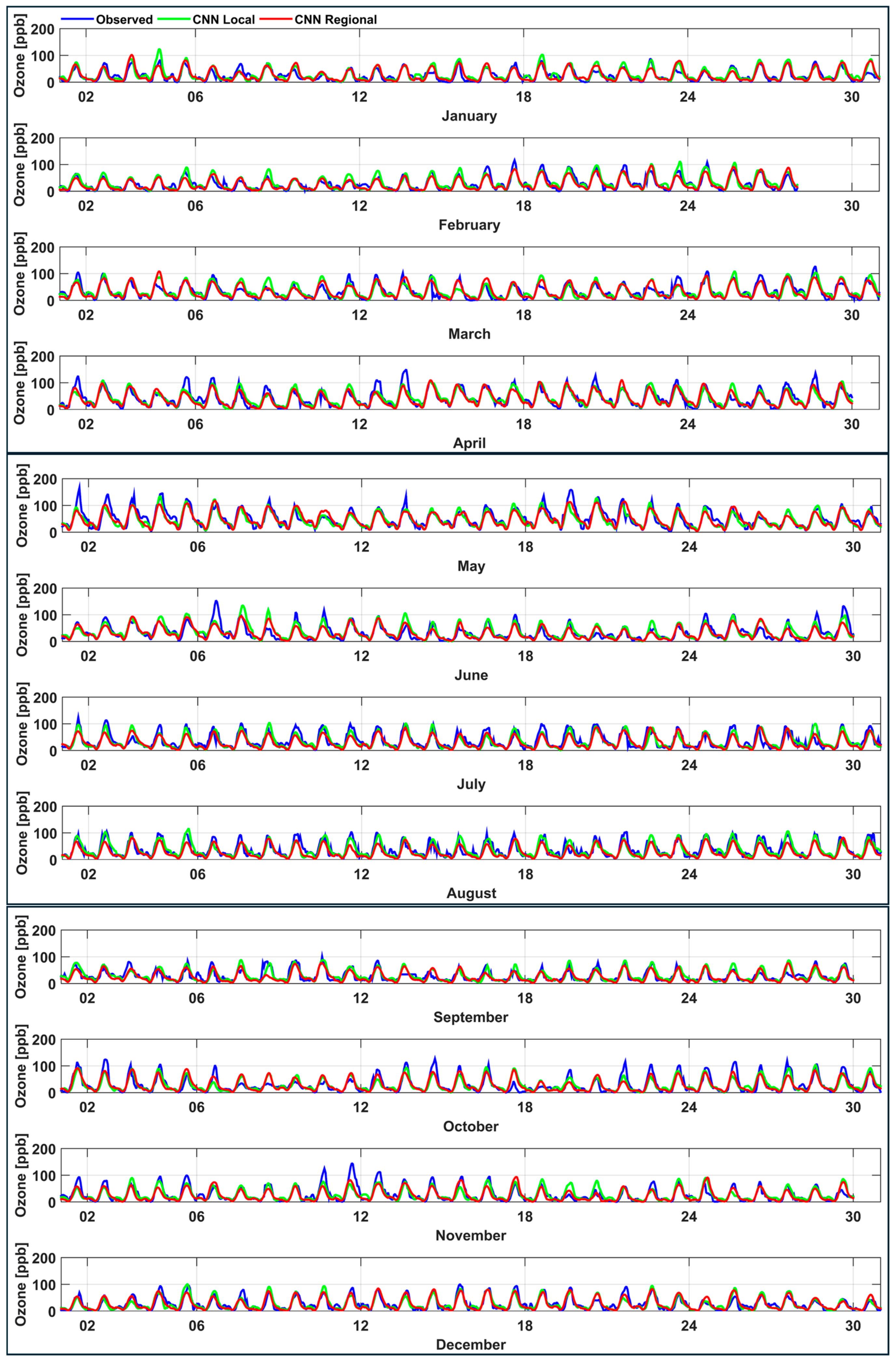The image size is (896, 1361).
Task: Click the red CNN Regional legend line
Action: pyautogui.click(x=276, y=20)
